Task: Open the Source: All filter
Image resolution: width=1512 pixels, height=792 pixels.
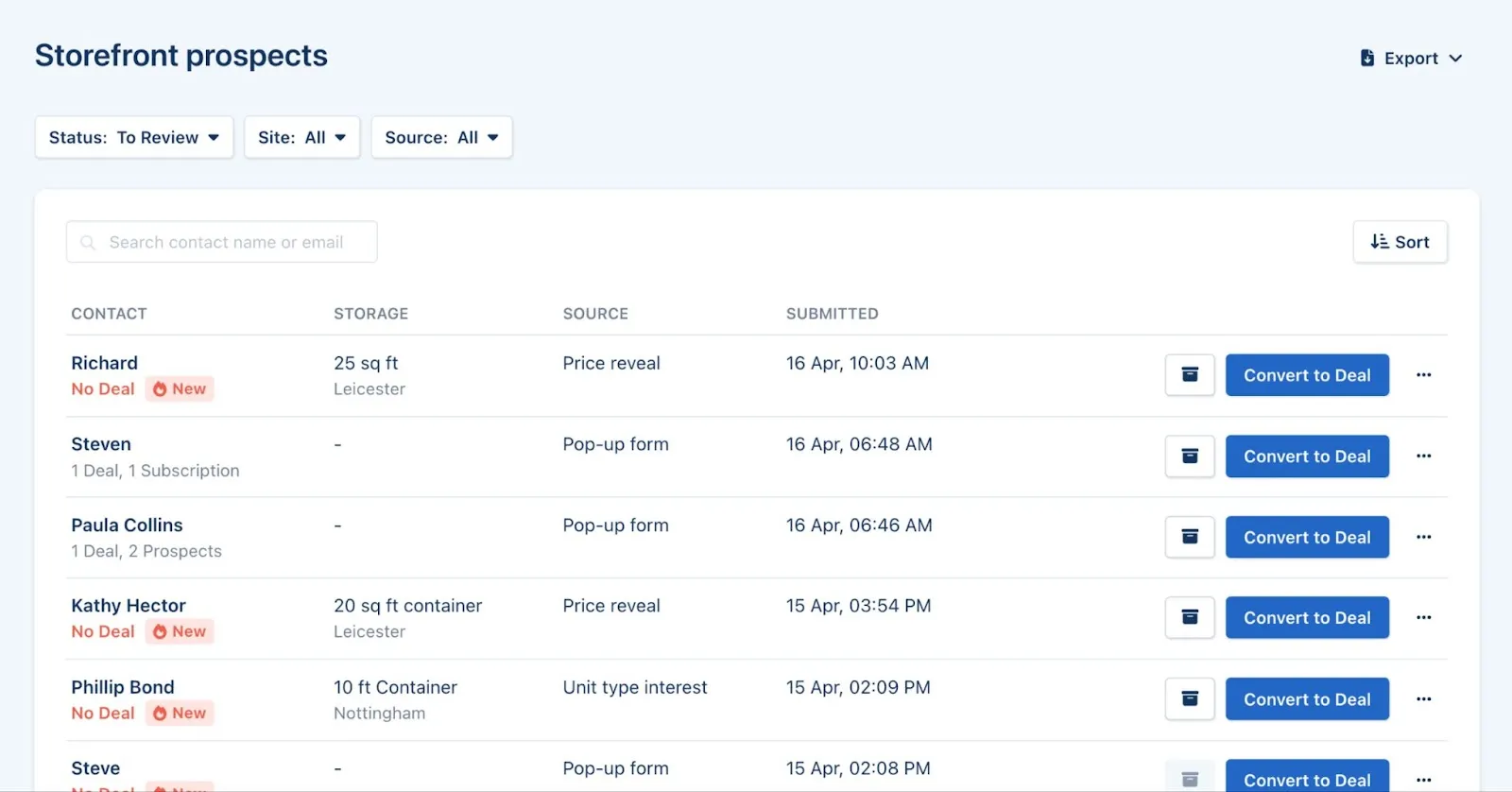Action: click(441, 138)
